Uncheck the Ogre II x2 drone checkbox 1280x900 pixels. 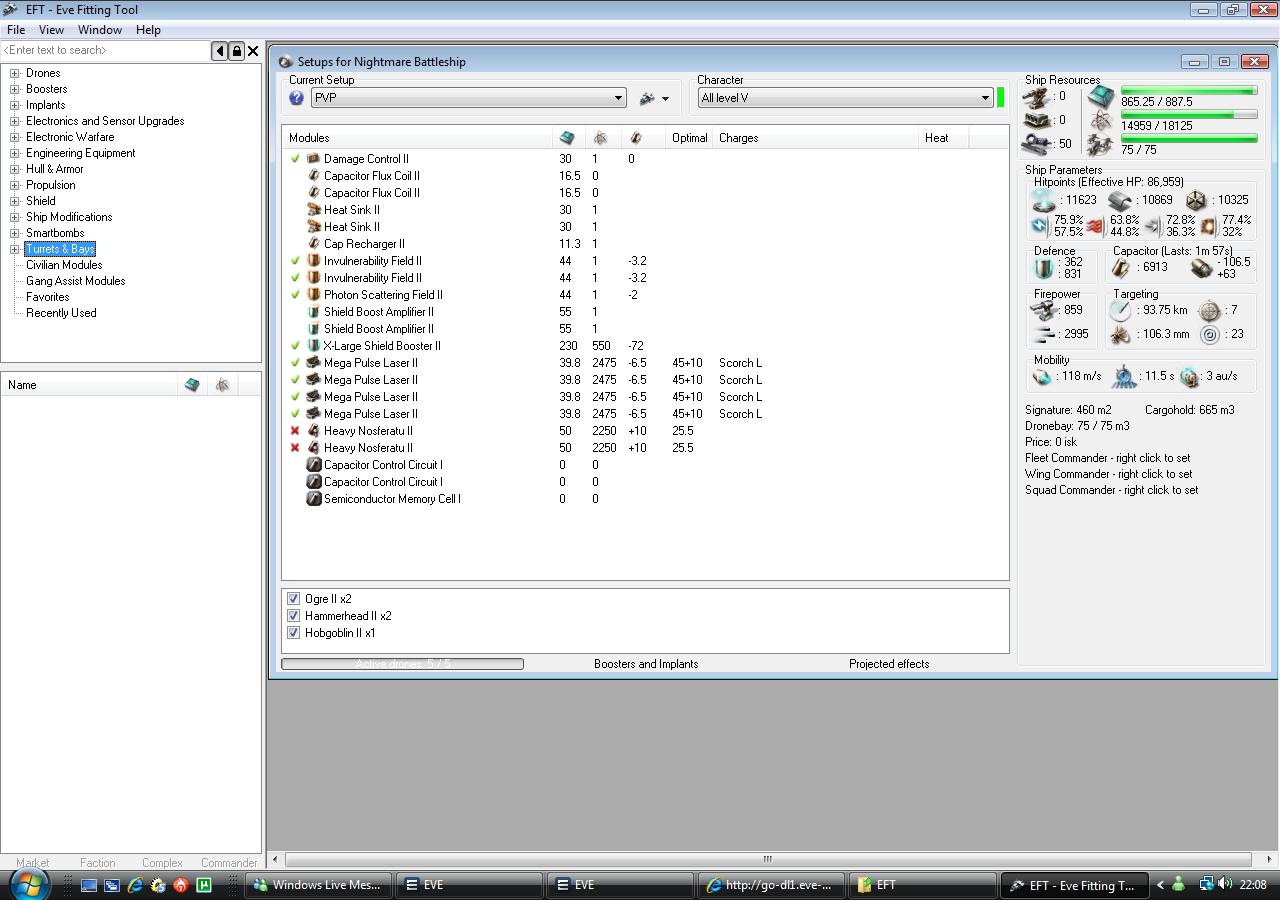pos(294,599)
